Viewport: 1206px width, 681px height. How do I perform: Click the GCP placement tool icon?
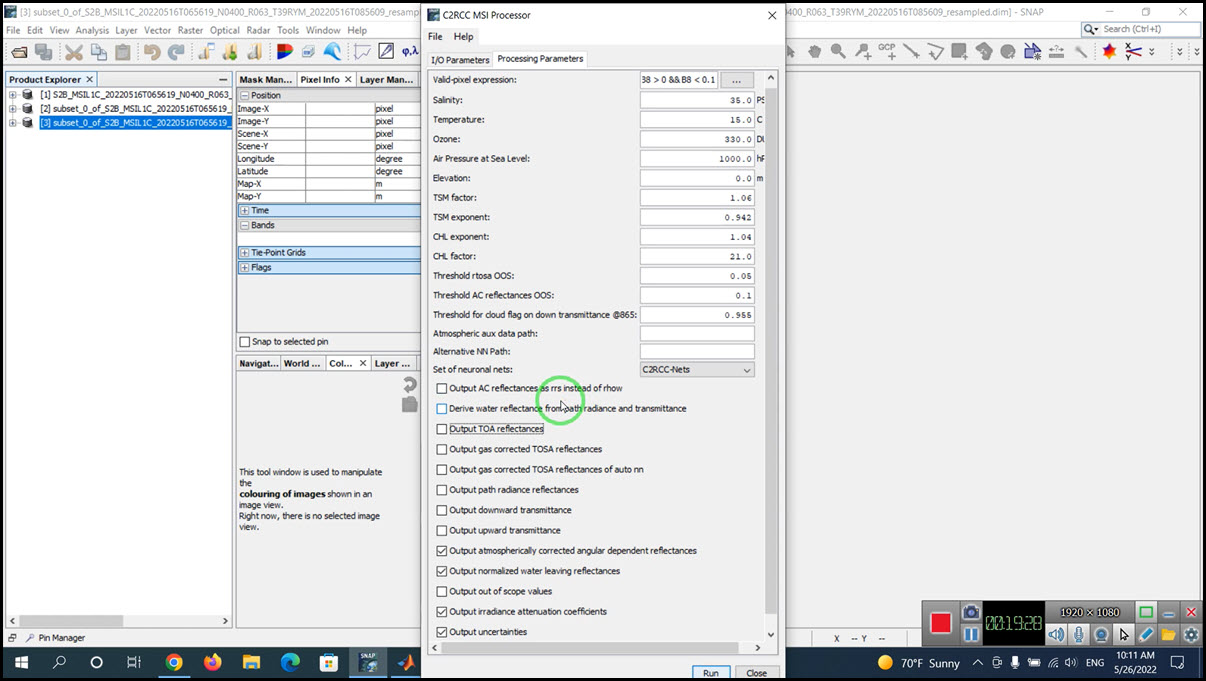point(886,52)
